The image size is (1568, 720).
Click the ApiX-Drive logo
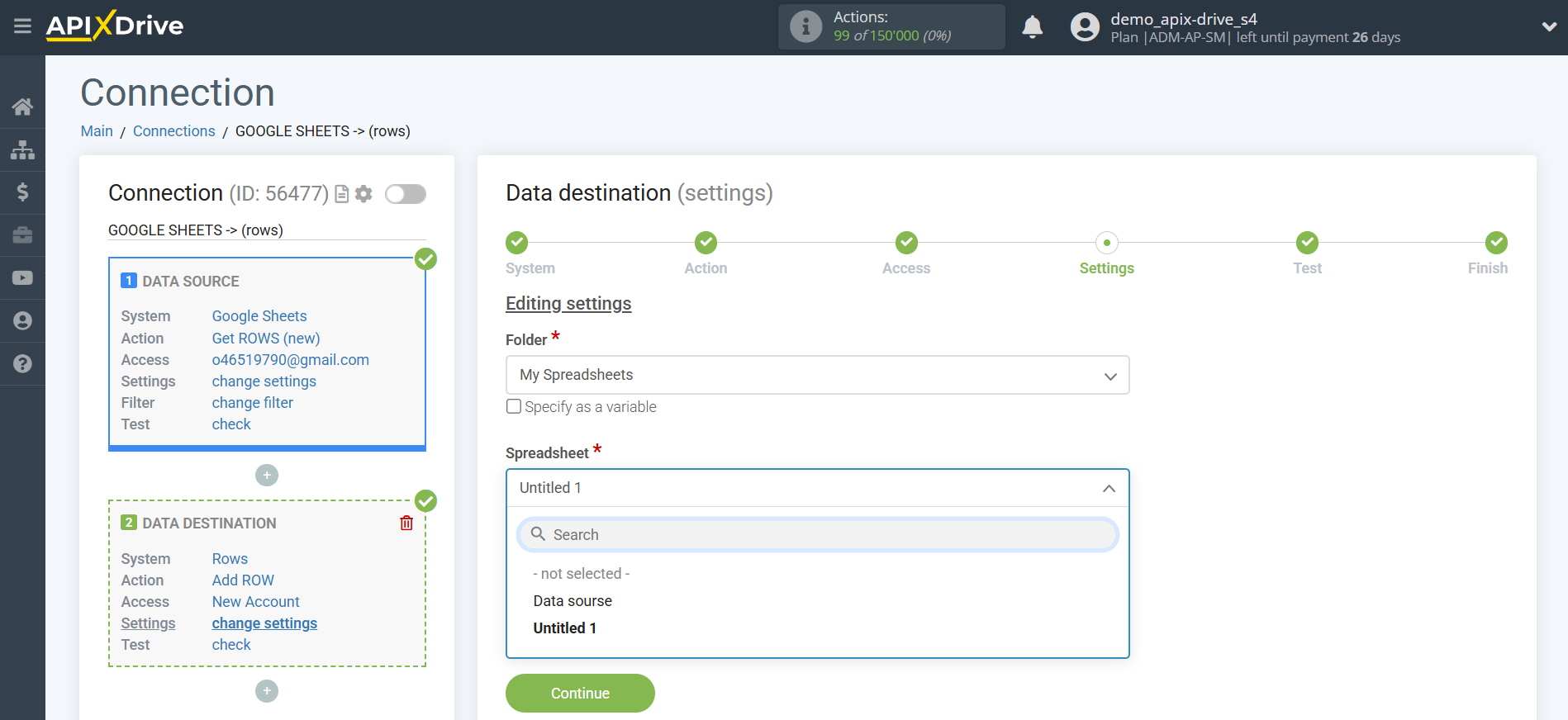[115, 26]
